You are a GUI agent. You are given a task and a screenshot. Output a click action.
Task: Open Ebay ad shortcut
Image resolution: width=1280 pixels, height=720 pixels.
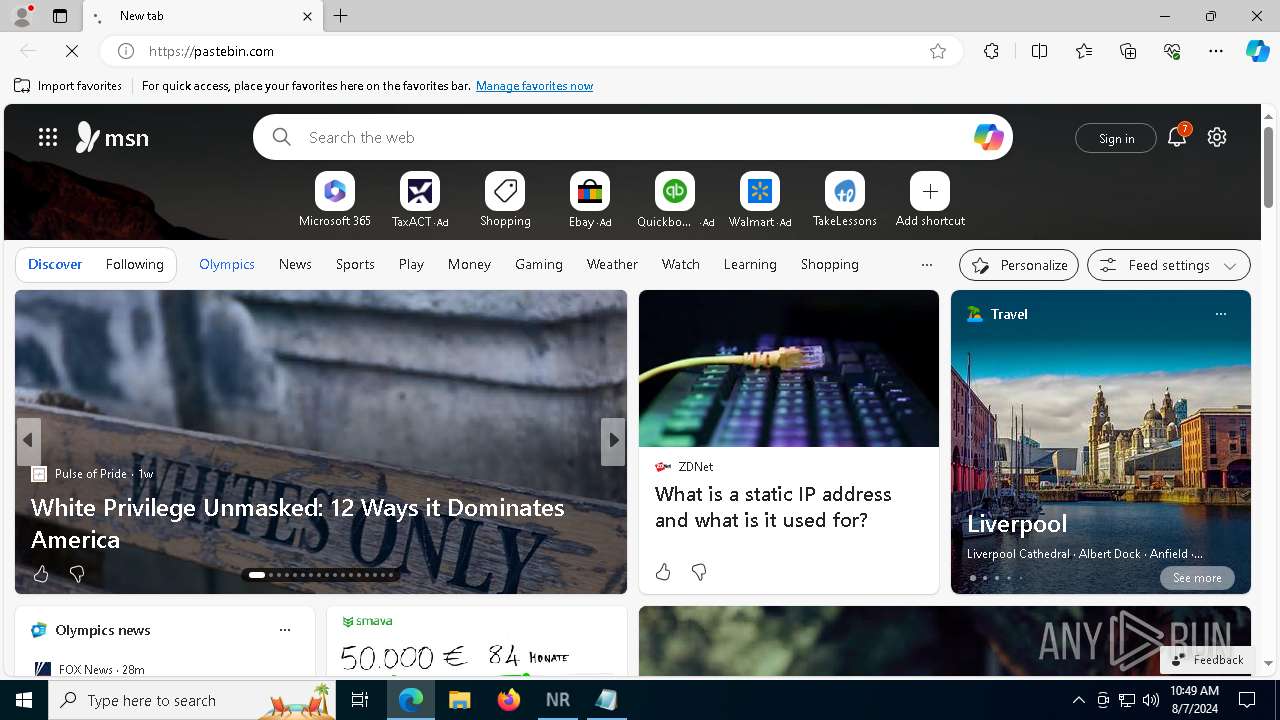point(590,200)
